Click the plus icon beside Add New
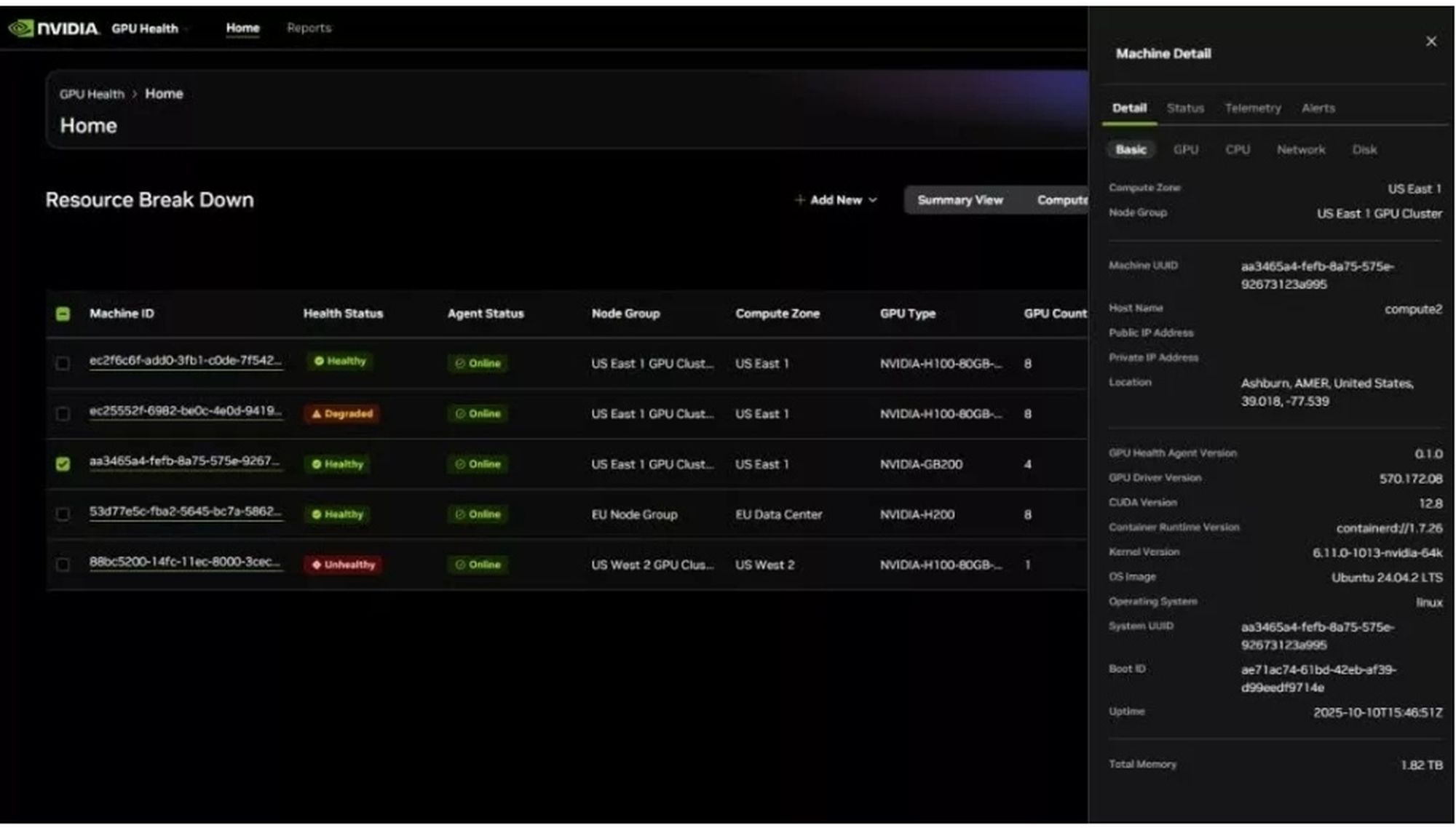 tap(799, 200)
